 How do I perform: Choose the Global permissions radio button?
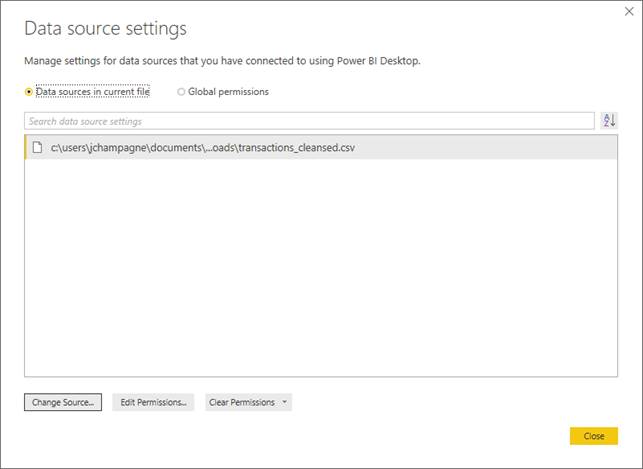coord(181,92)
